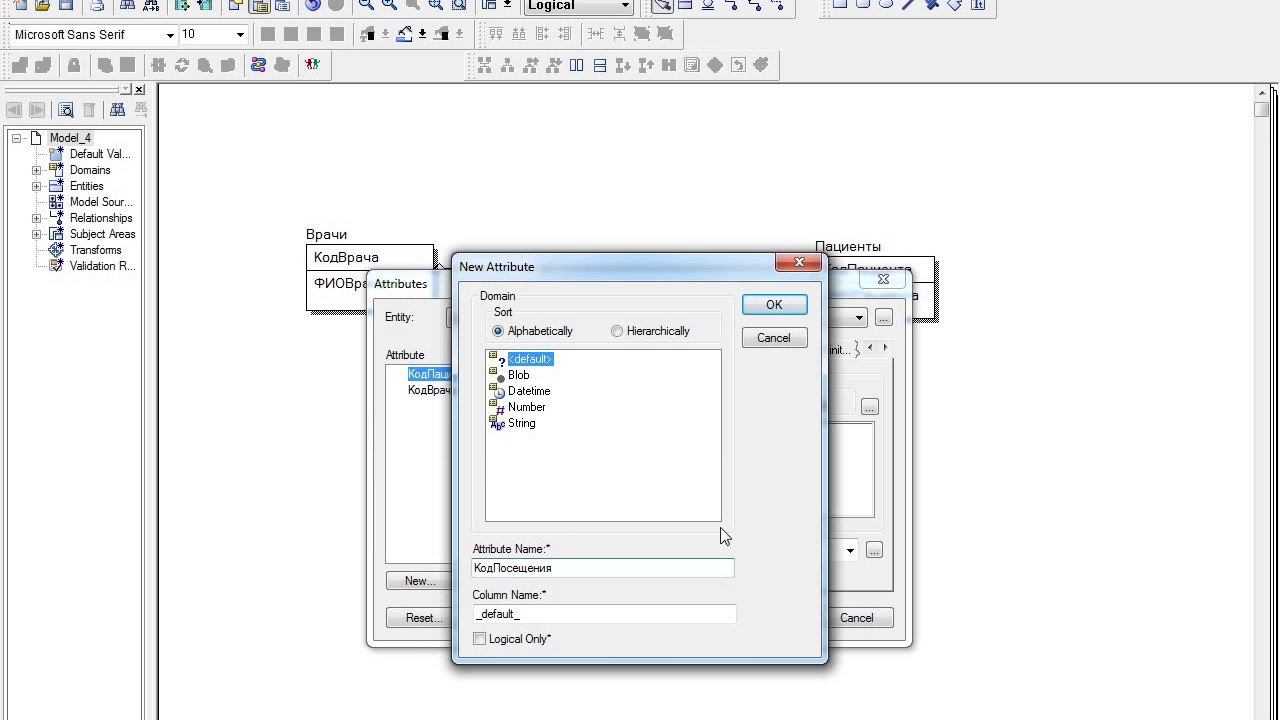Screen dimensions: 1280x720
Task: Select Default Val... tree item
Action: (100, 154)
